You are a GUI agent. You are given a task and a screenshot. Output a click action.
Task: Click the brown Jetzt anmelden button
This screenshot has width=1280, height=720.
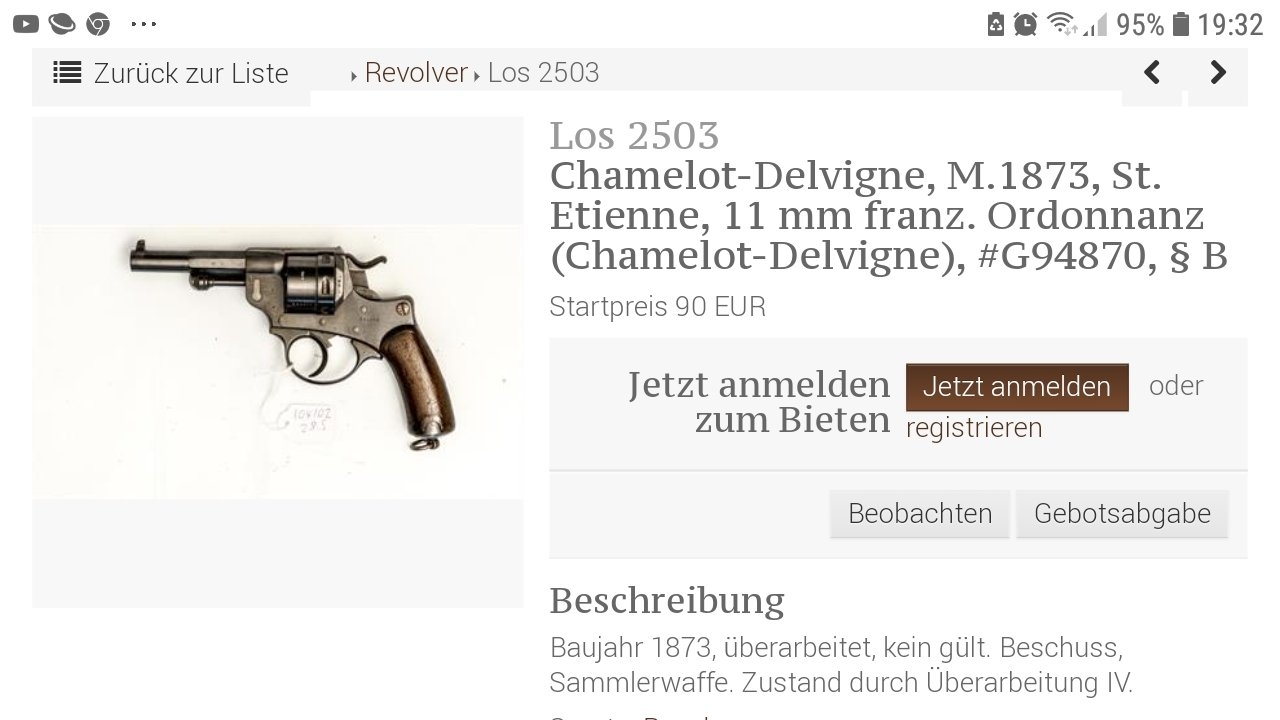pyautogui.click(x=1017, y=387)
